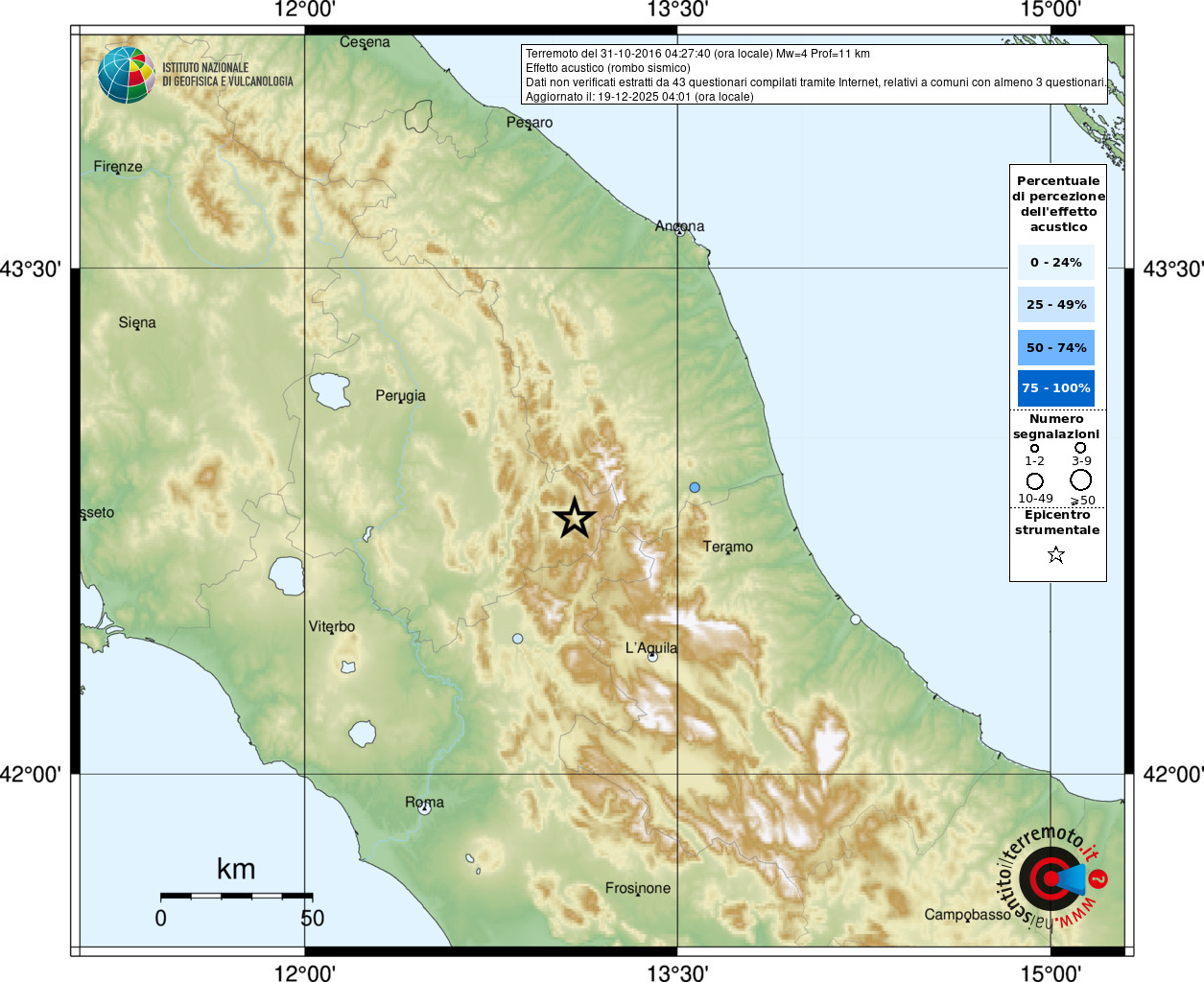The image size is (1204, 982).
Task: Click the Firenze city label
Action: coord(118,166)
